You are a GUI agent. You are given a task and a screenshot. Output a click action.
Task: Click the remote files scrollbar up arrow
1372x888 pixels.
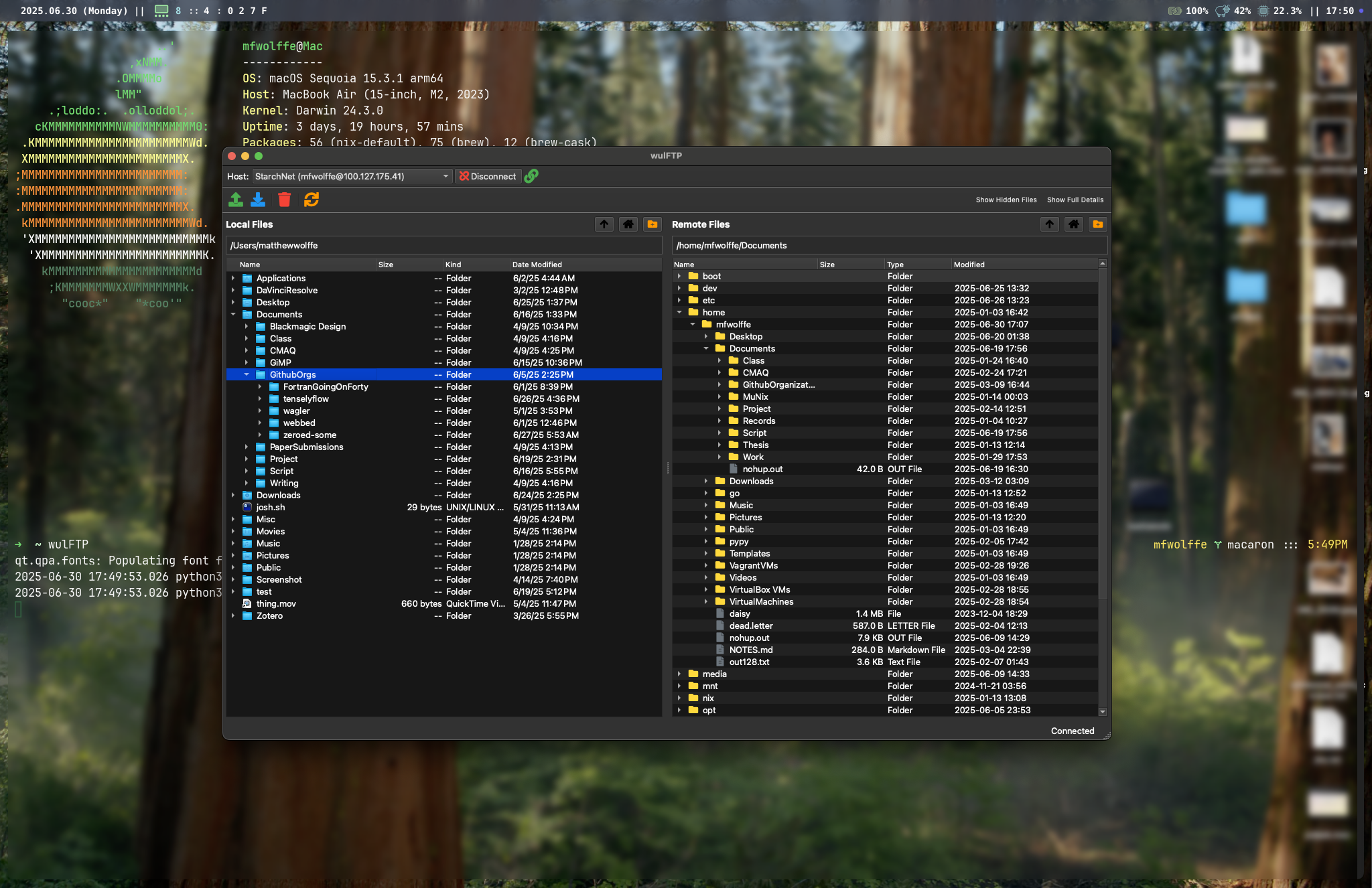coord(1103,264)
